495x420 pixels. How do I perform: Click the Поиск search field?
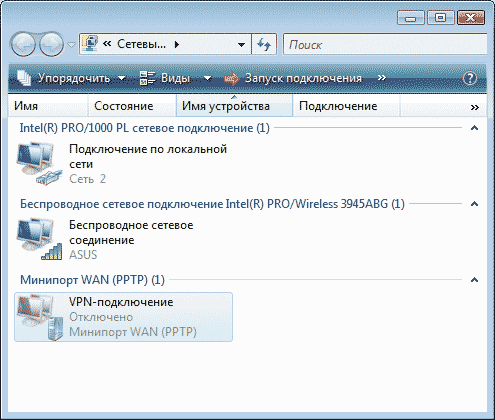coord(385,44)
